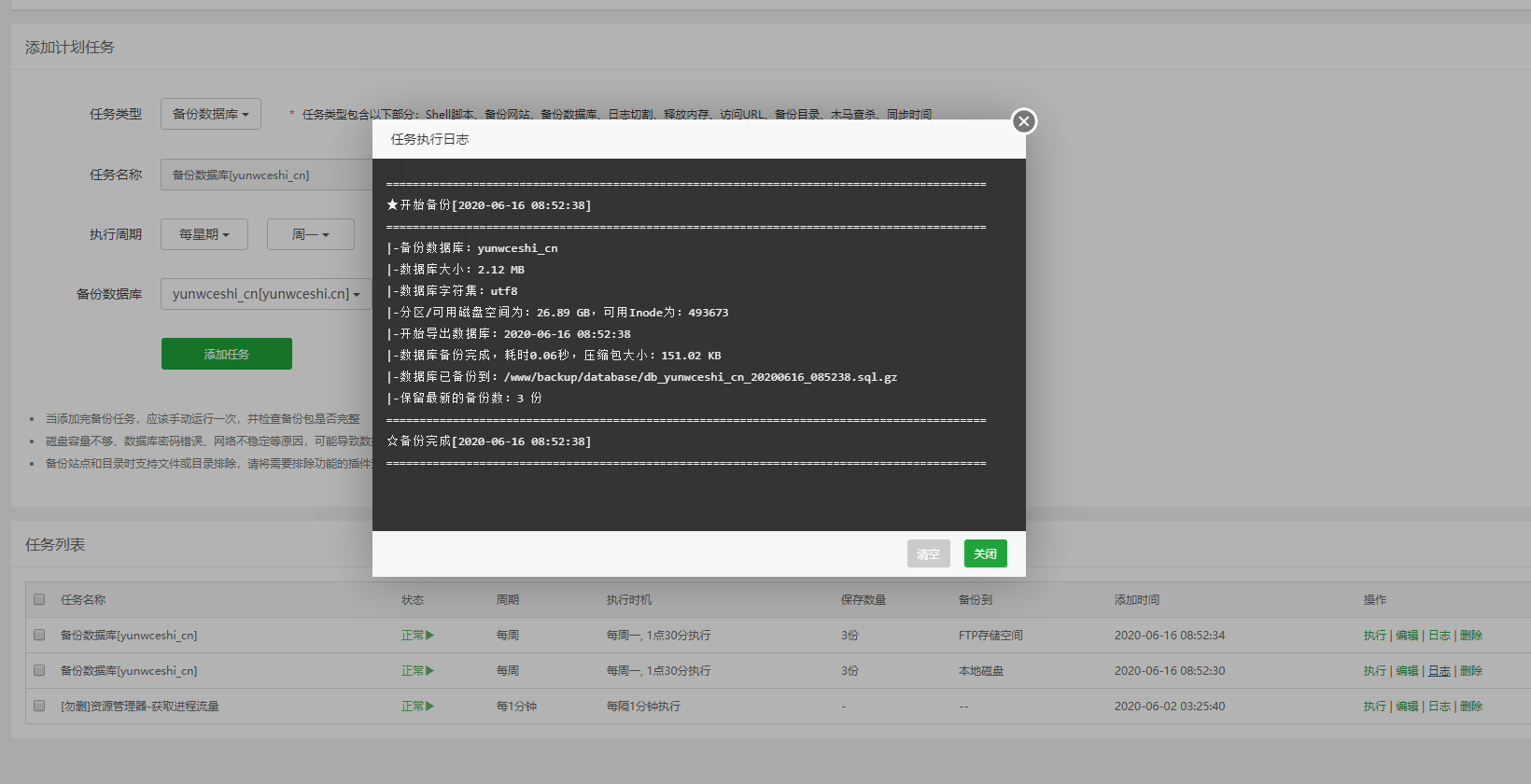Viewport: 1531px width, 784px height.
Task: Click the FTP存储空间 cell
Action: (x=990, y=636)
